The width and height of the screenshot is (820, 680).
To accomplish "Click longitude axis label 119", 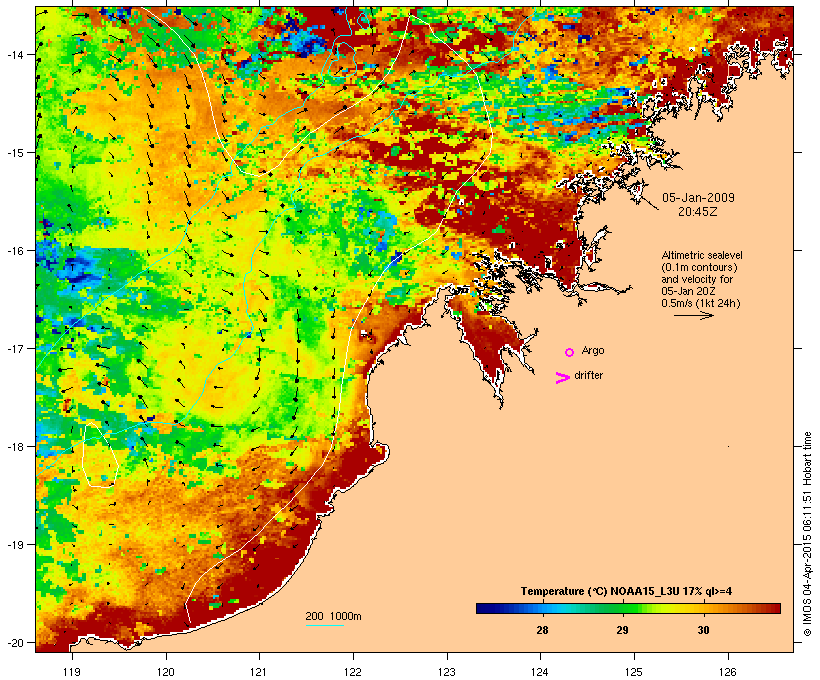I will tap(72, 672).
